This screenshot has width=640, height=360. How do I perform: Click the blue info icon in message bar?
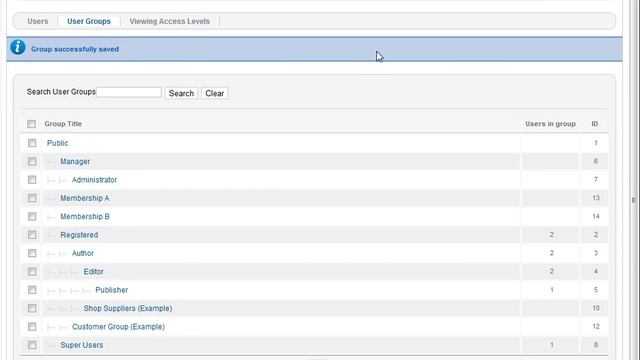(x=18, y=47)
